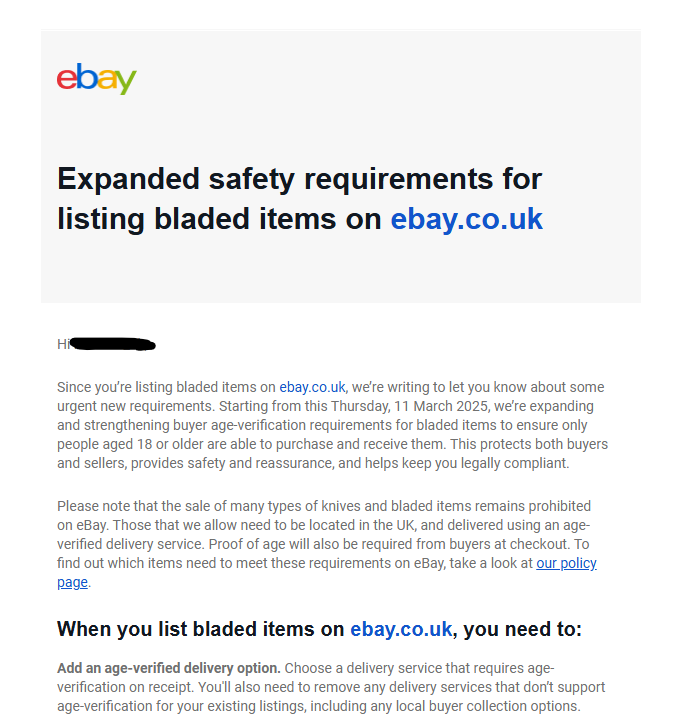
Task: Click ebay.co.uk link in "When you list" subheading
Action: point(401,629)
